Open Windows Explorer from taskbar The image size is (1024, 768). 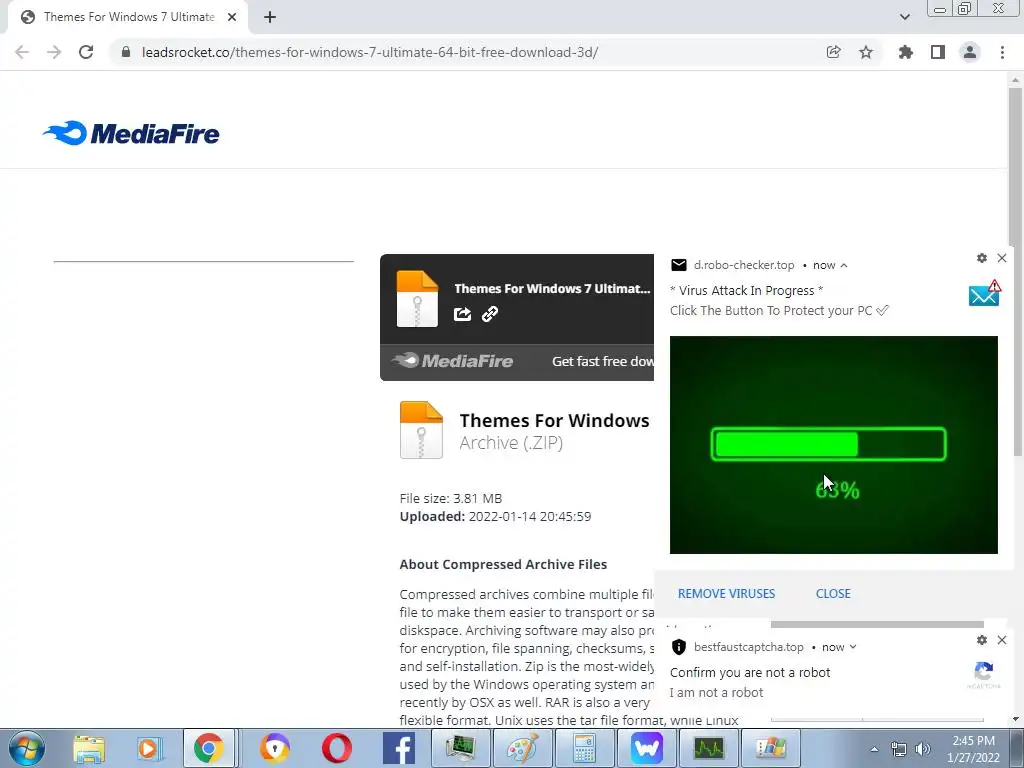click(x=89, y=748)
